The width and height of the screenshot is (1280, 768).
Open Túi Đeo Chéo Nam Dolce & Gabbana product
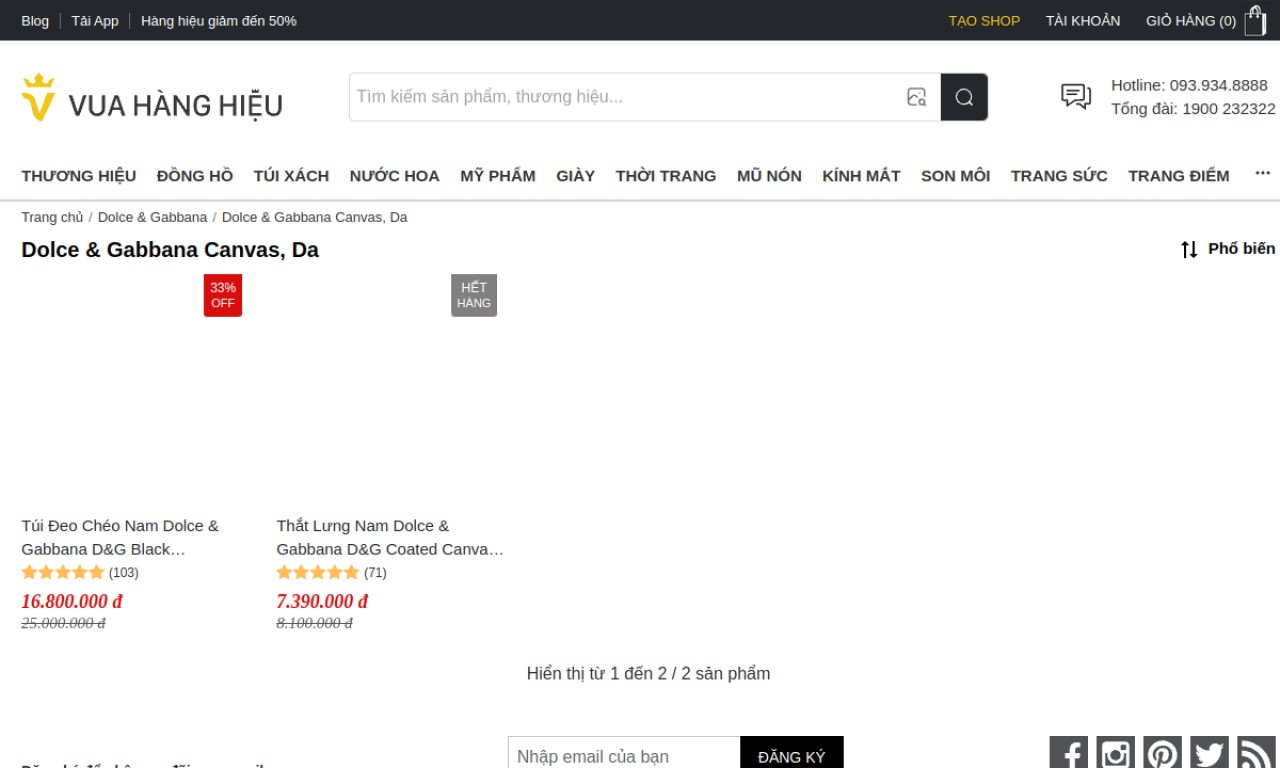(x=120, y=537)
